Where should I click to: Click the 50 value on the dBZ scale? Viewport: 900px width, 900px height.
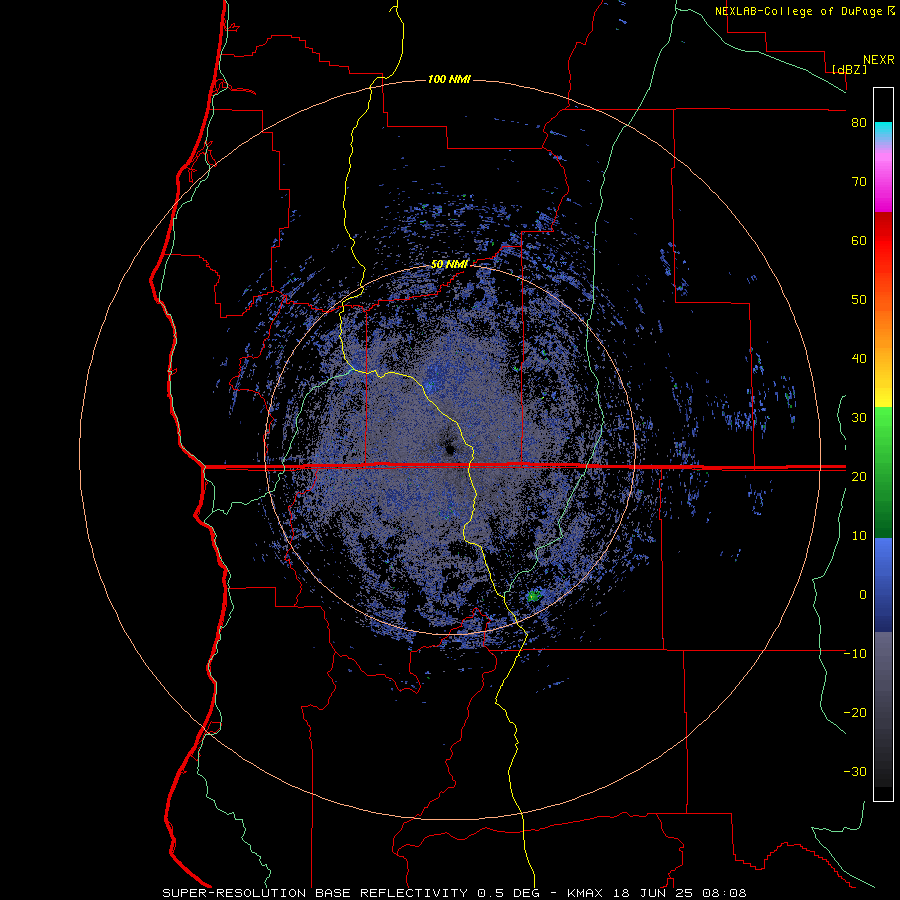(859, 300)
